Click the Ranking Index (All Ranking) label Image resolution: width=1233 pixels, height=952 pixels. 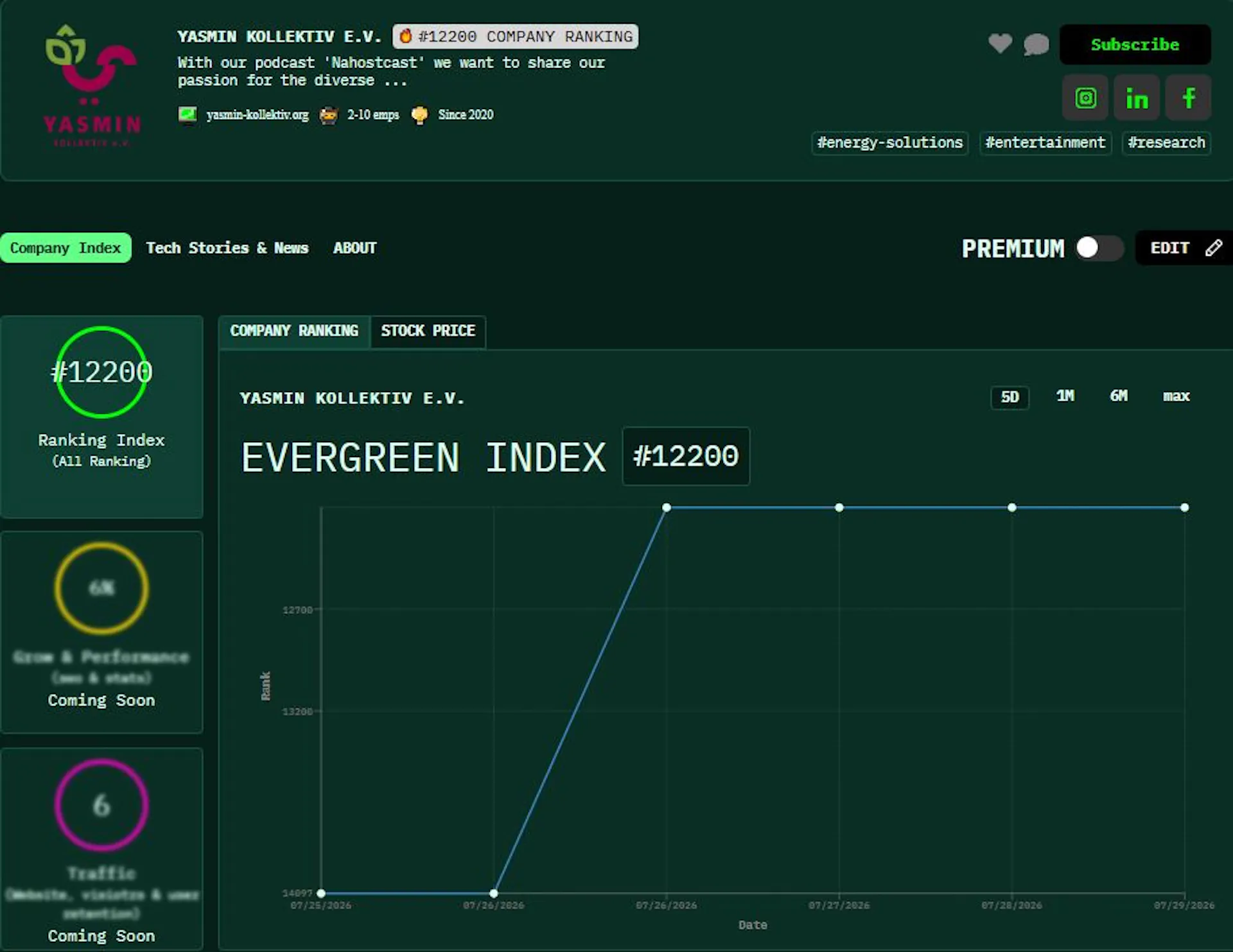tap(101, 450)
